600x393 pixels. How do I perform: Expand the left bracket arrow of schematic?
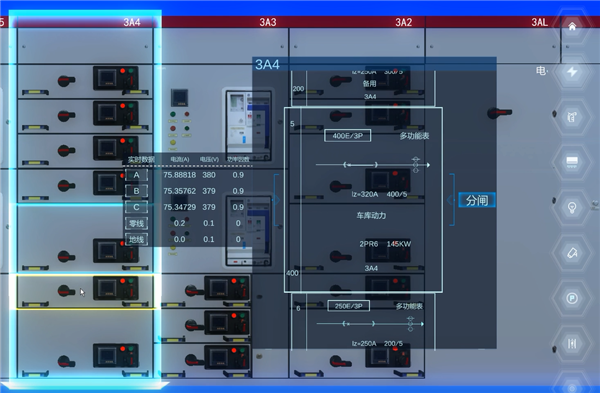tap(276, 200)
